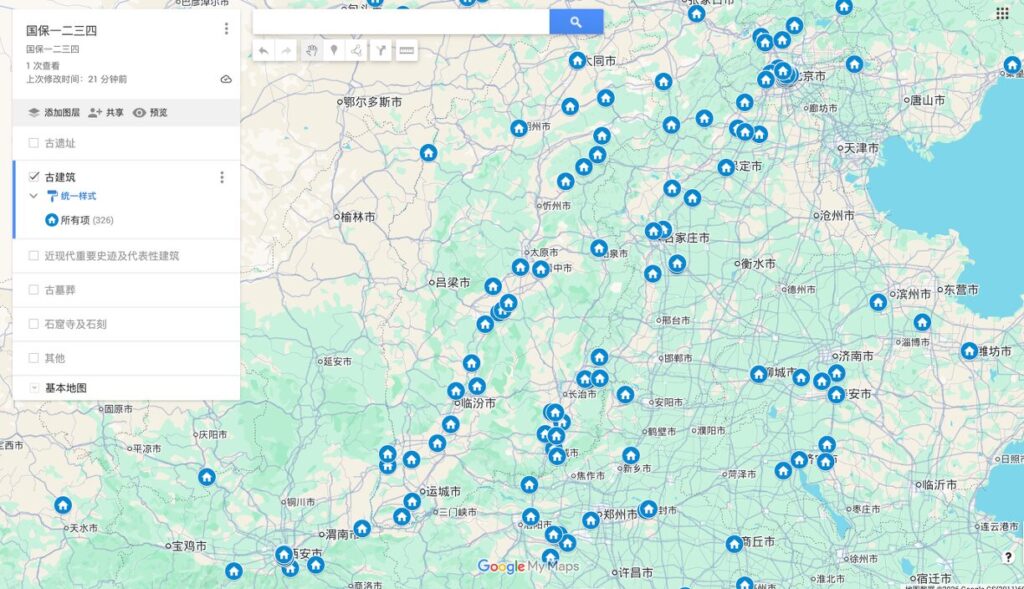Uncheck the 古建筑 layer checkbox
Viewport: 1024px width, 589px height.
[x=34, y=177]
